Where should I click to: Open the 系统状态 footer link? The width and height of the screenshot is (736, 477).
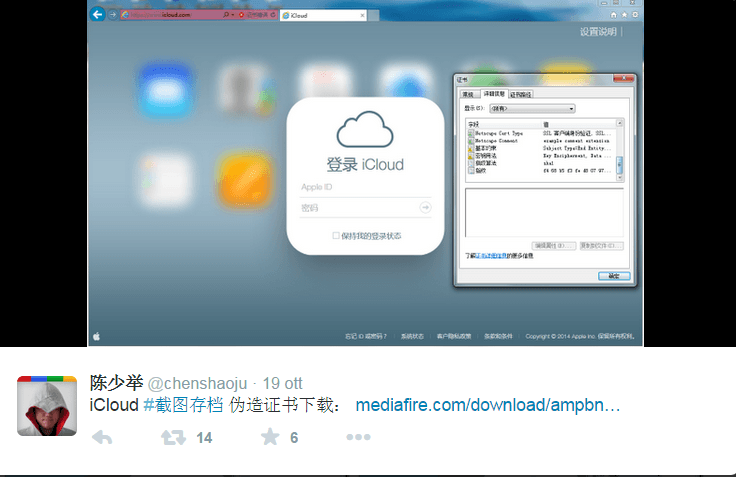tap(412, 336)
